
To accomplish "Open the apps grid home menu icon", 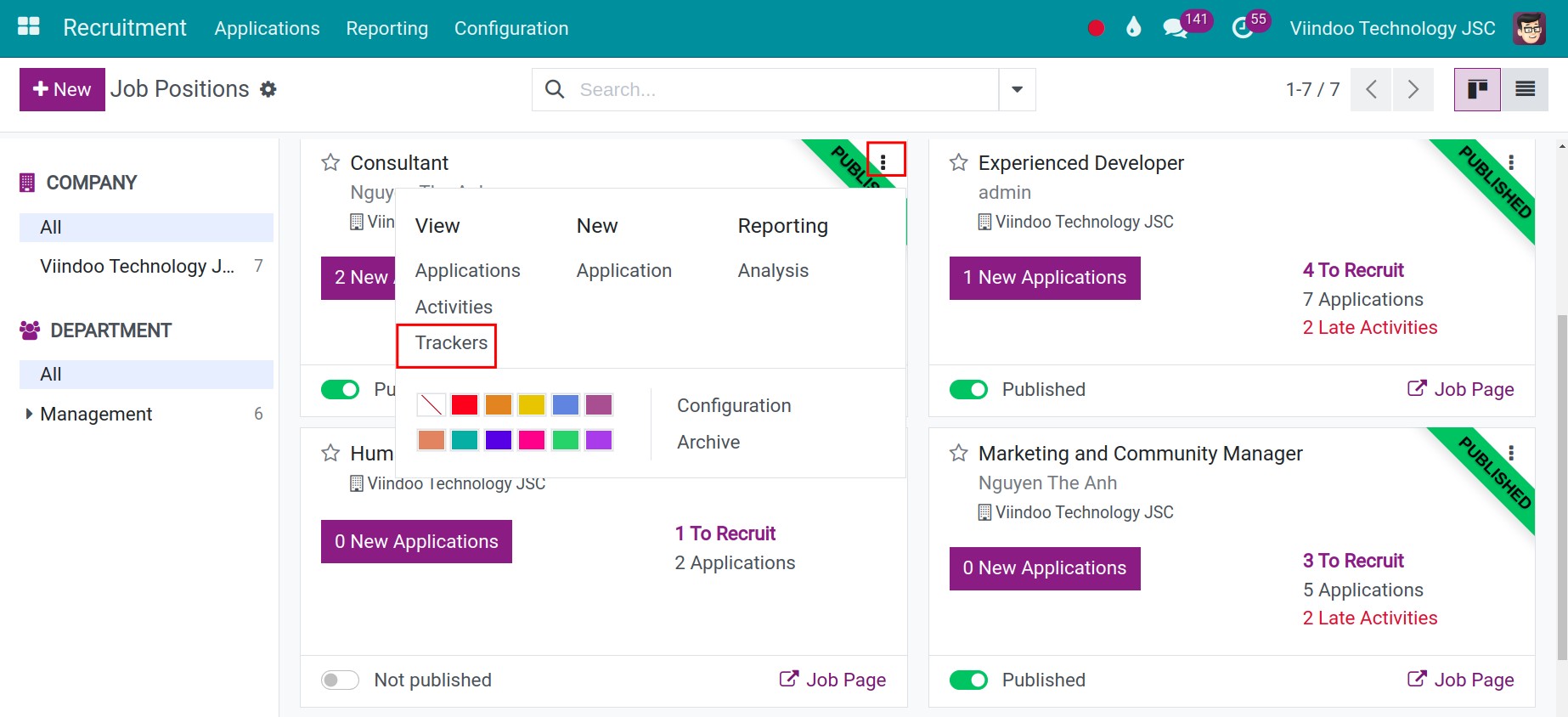I will [x=29, y=27].
